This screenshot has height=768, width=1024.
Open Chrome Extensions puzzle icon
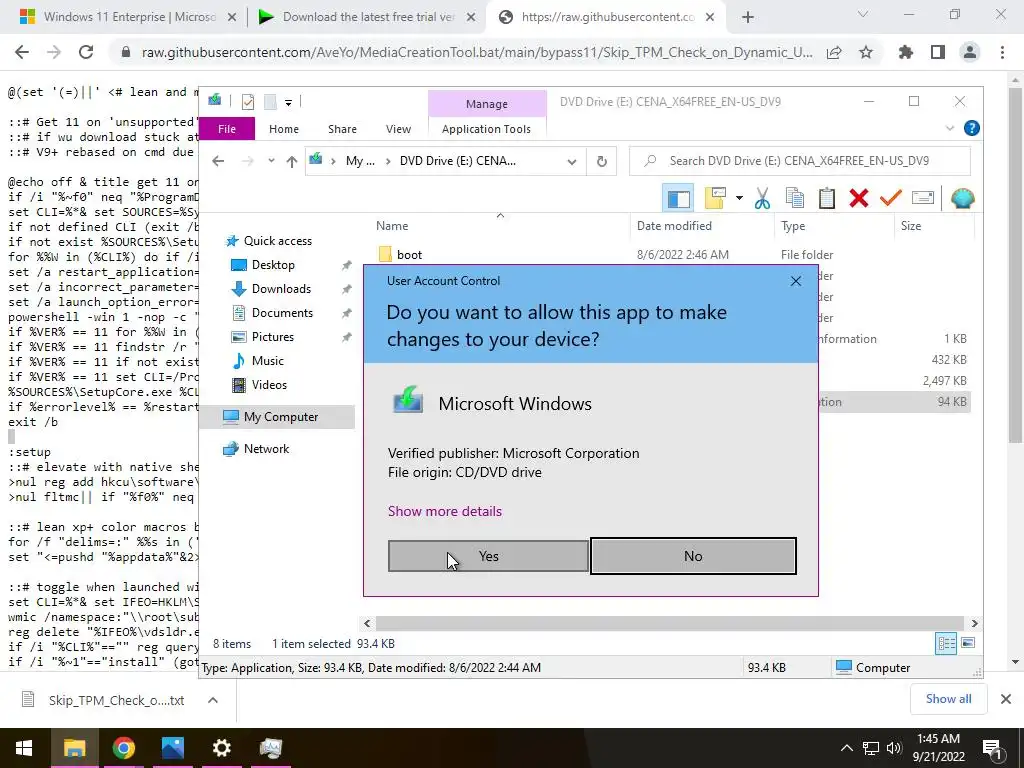click(x=905, y=52)
